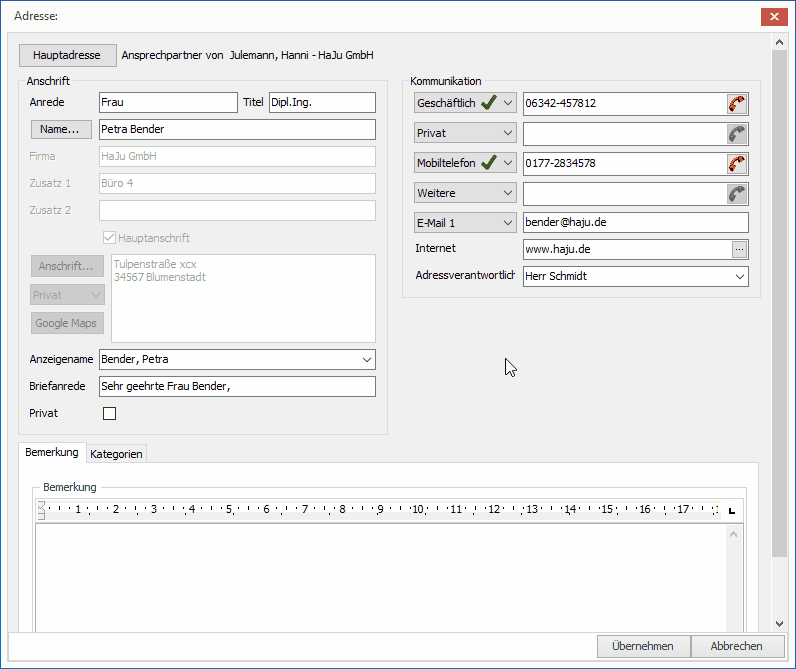Viewport: 796px width, 669px height.
Task: Click the Internet field www.haju.de
Action: [627, 249]
